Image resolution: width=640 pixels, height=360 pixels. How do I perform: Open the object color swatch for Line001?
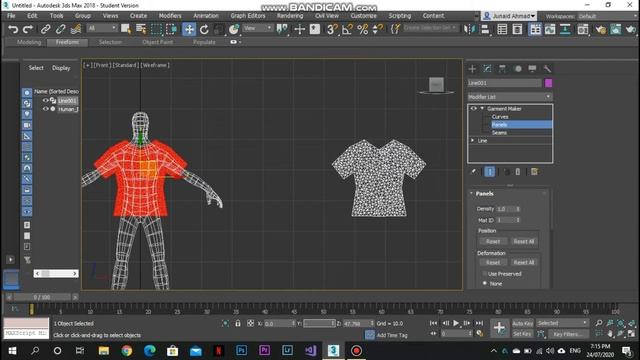(x=548, y=83)
